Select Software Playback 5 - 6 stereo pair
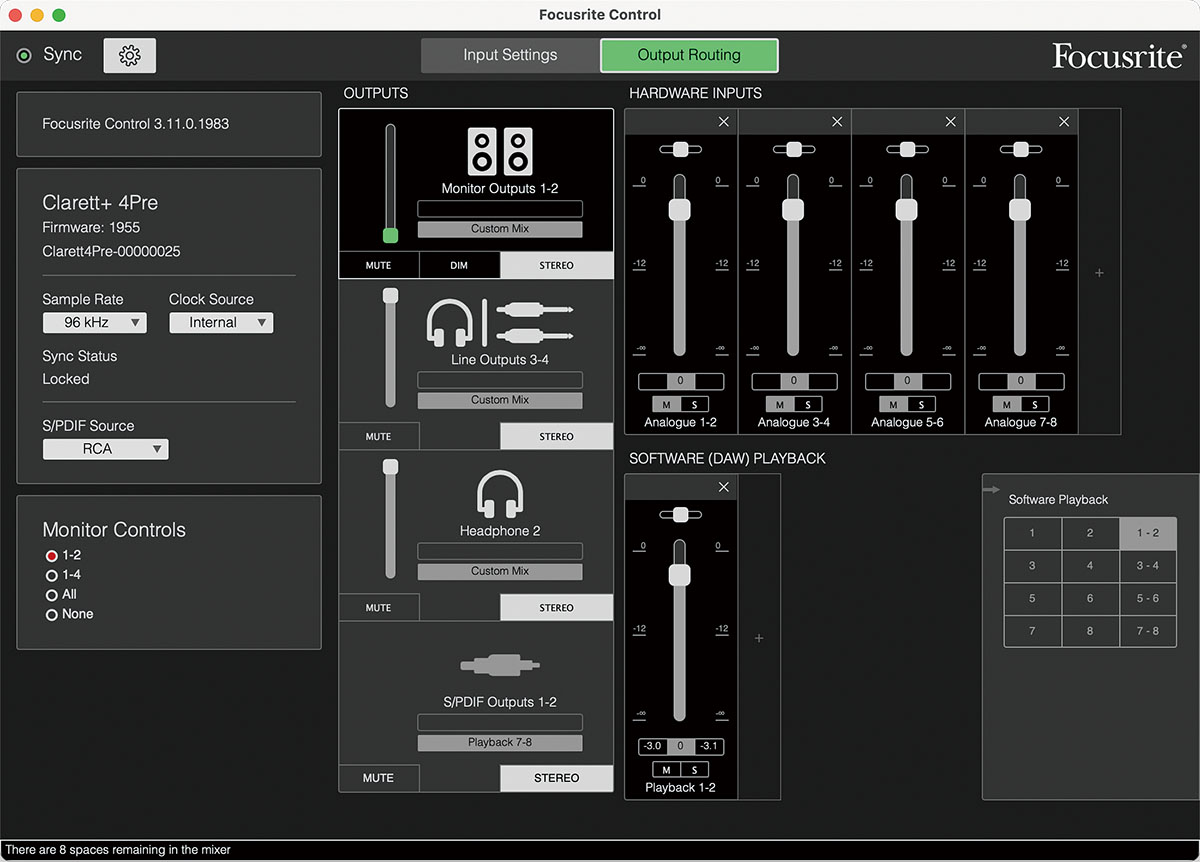 coord(1148,598)
